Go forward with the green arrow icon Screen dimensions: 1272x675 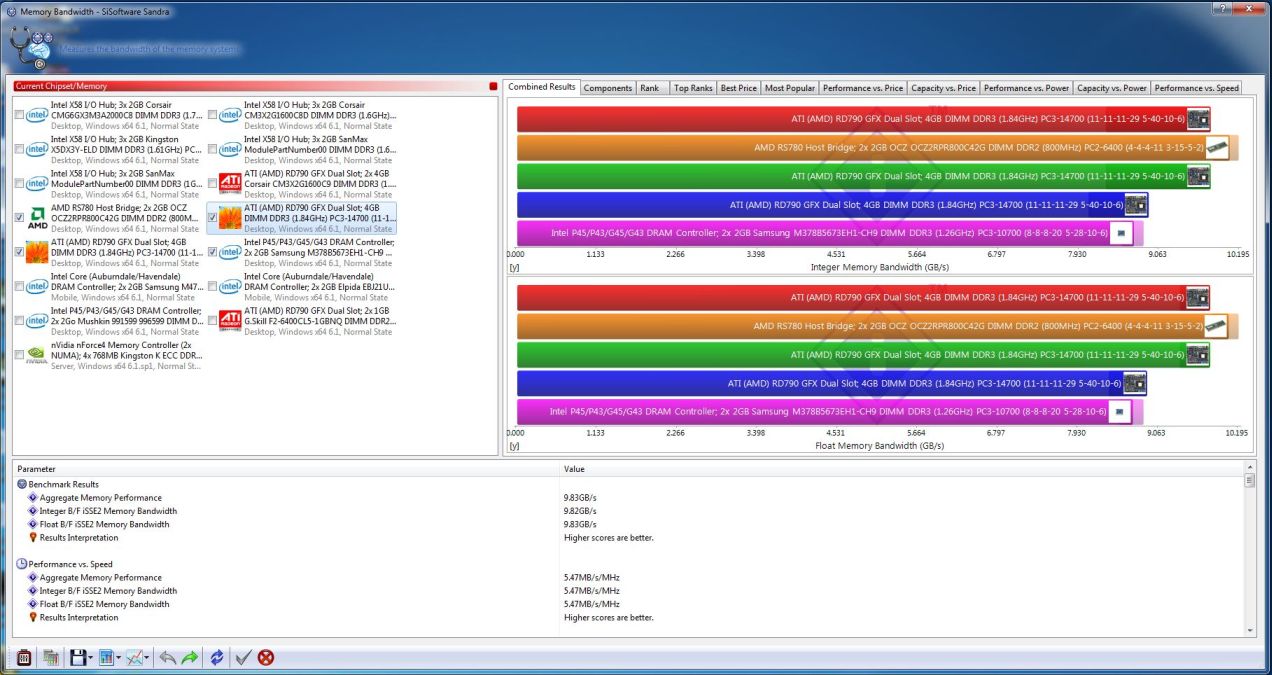[190, 657]
